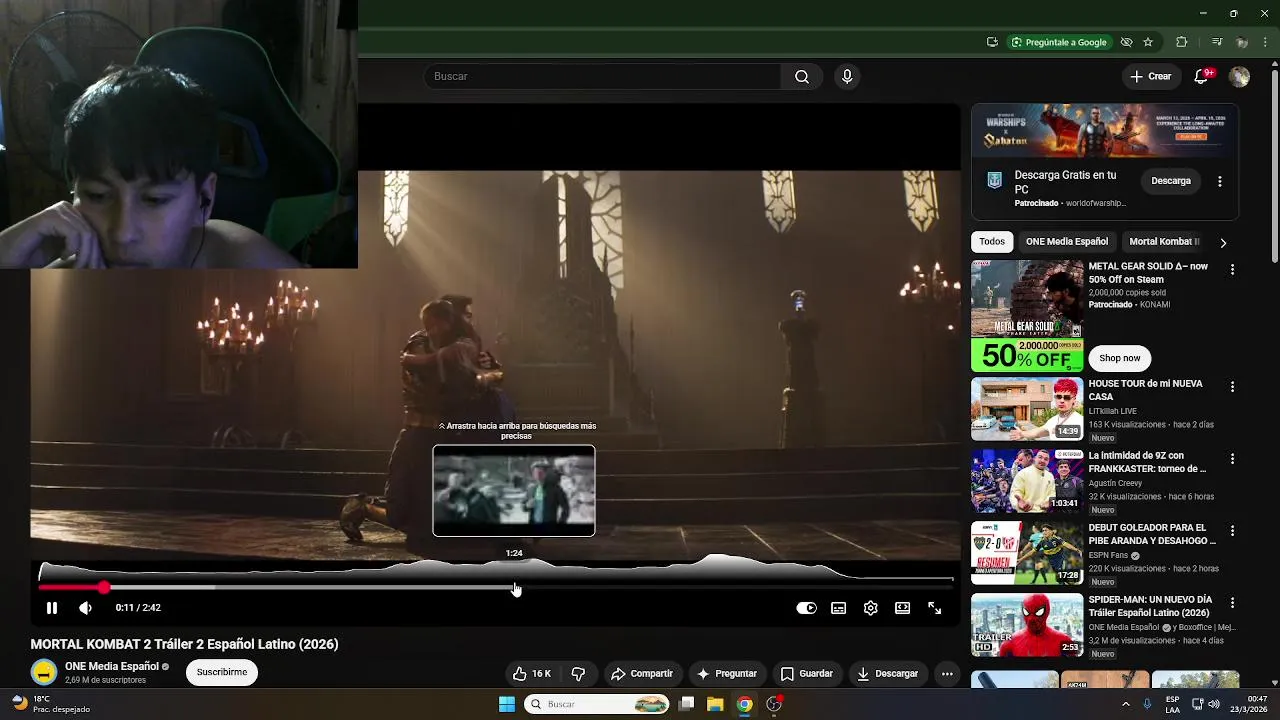The image size is (1280, 720).
Task: Toggle the autoplay switch in the player
Action: 806,608
